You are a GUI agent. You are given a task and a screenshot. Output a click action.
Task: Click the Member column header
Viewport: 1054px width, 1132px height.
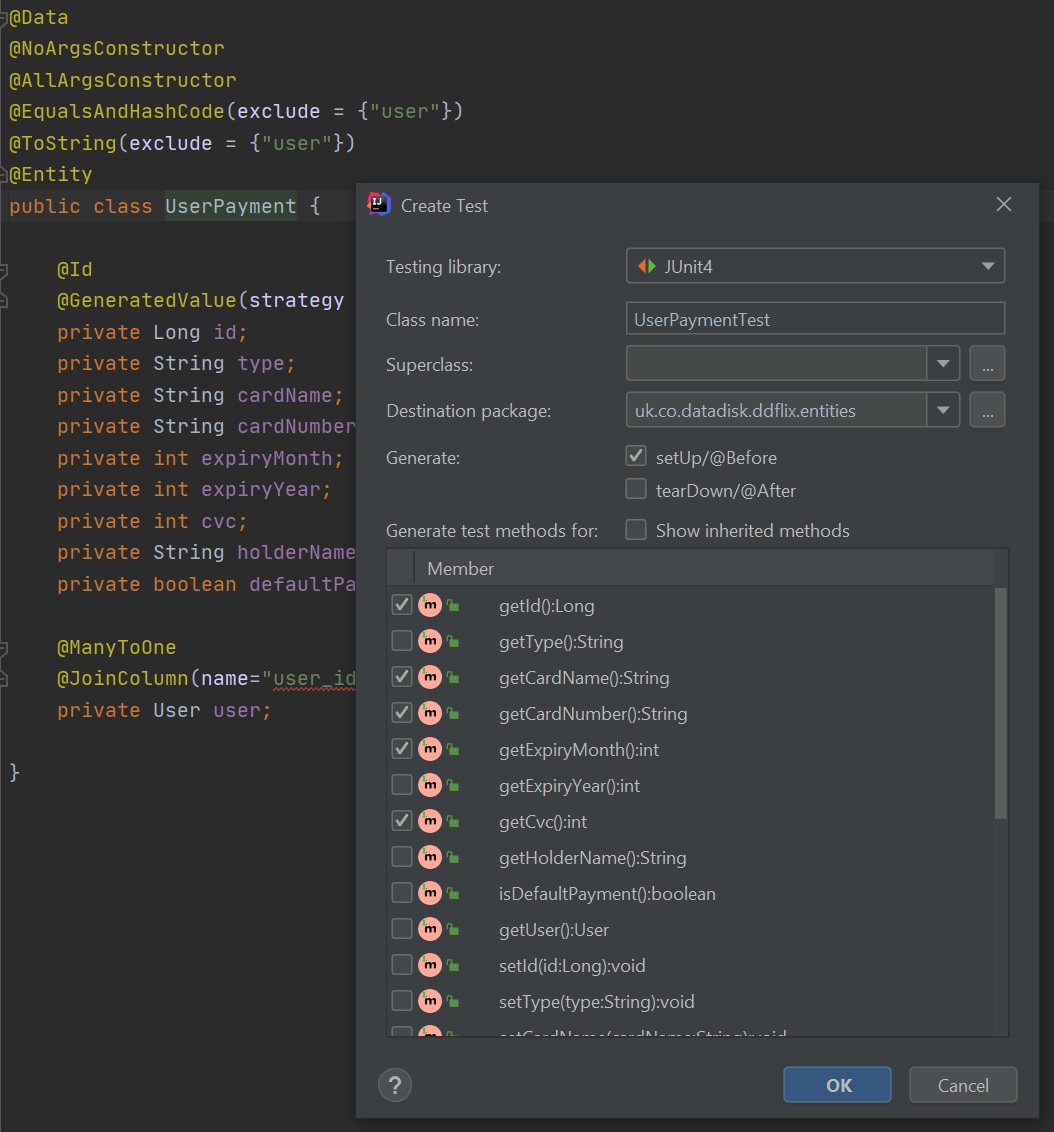[461, 568]
